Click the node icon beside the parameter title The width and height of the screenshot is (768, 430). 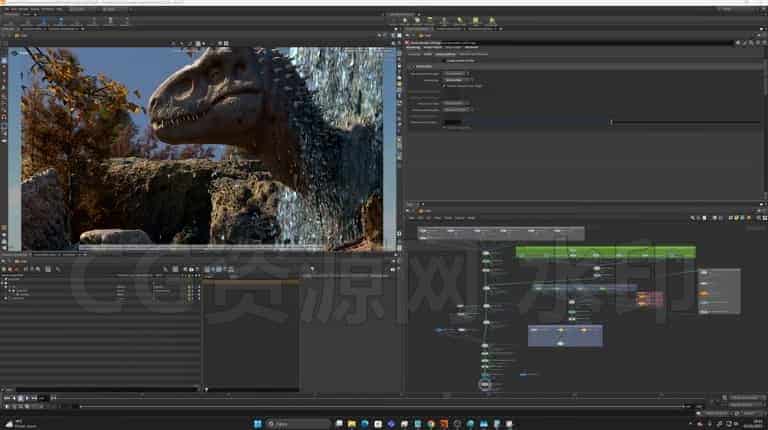click(408, 43)
